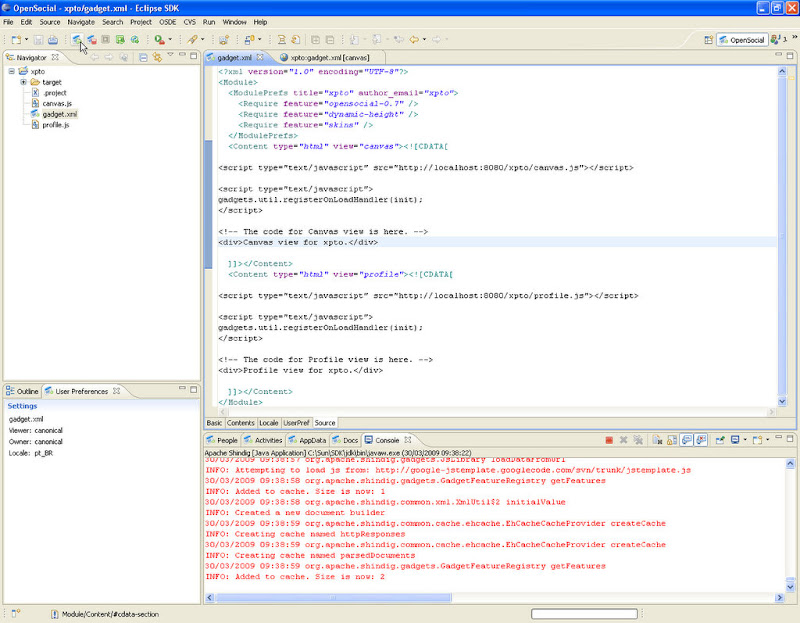This screenshot has height=623, width=800.
Task: Select the Contents editor page tab
Action: pyautogui.click(x=240, y=423)
